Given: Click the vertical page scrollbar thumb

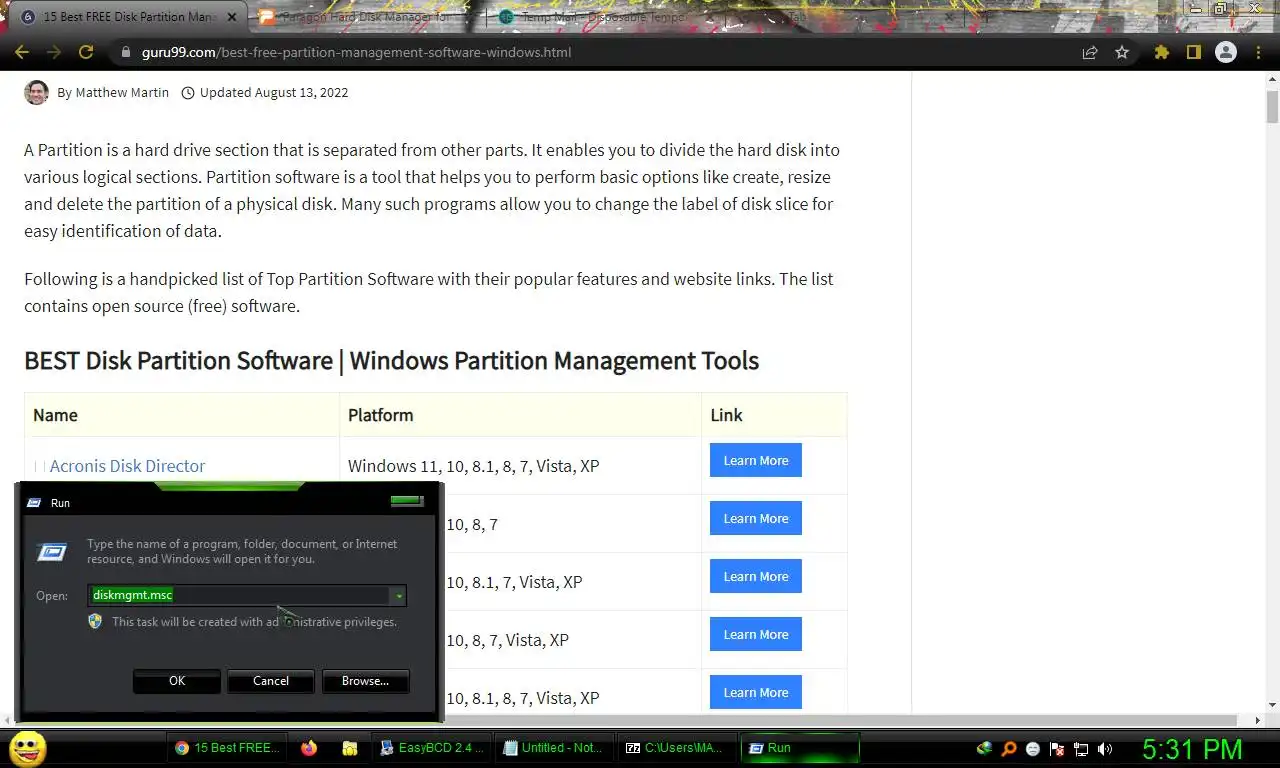Looking at the screenshot, I should pos(1272,105).
